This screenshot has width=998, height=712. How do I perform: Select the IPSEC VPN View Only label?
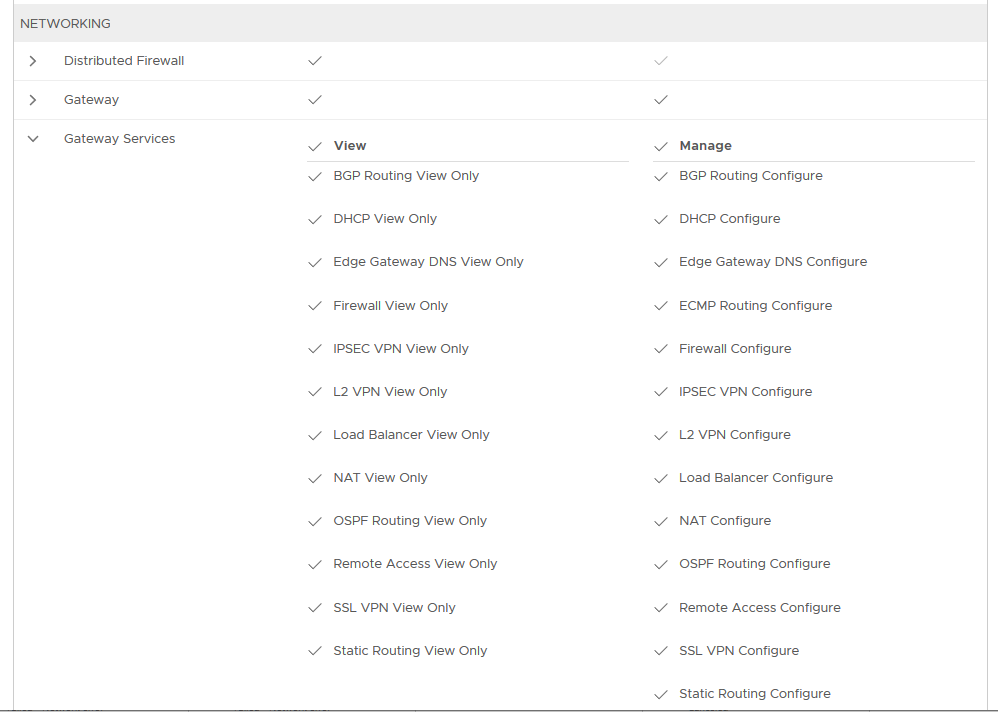400,349
